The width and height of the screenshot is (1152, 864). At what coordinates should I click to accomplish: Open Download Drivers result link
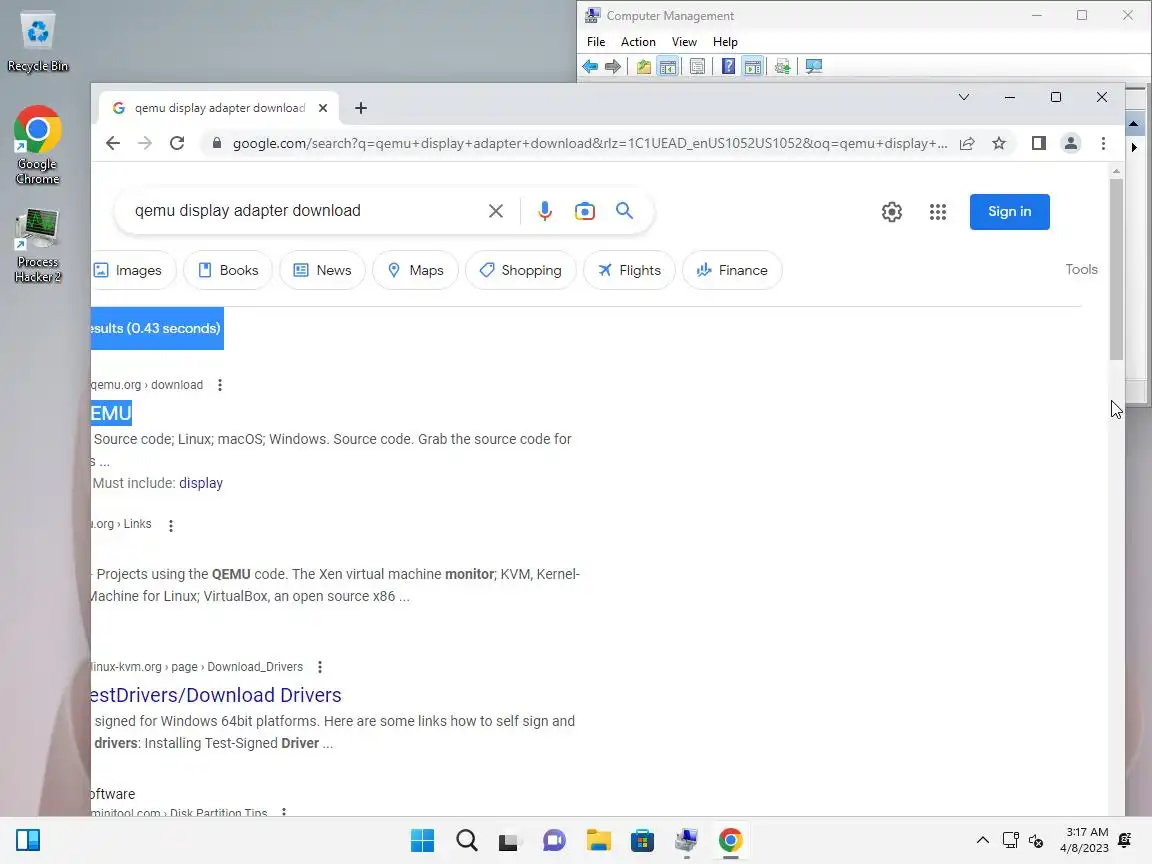click(216, 695)
